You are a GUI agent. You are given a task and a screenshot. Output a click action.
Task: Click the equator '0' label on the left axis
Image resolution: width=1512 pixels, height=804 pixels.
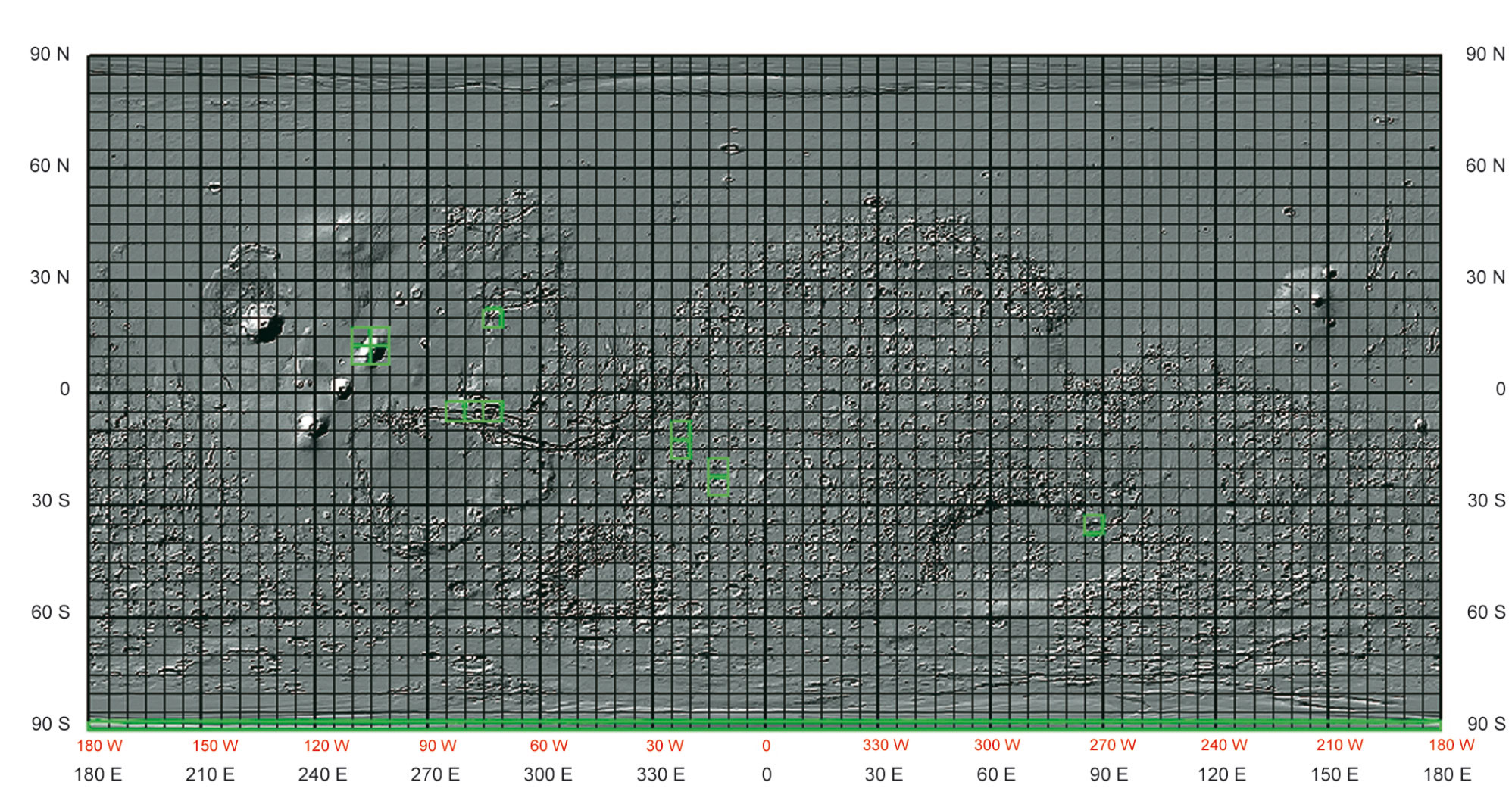(64, 389)
